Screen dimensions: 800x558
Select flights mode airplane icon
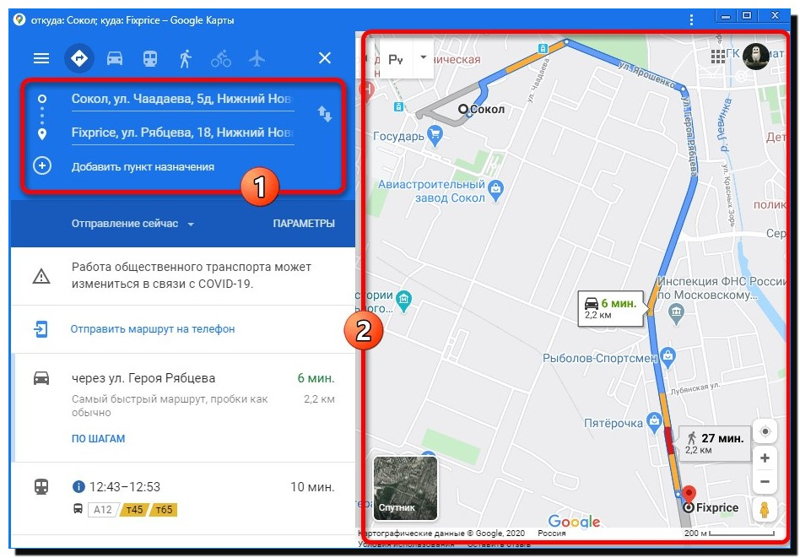[x=257, y=58]
